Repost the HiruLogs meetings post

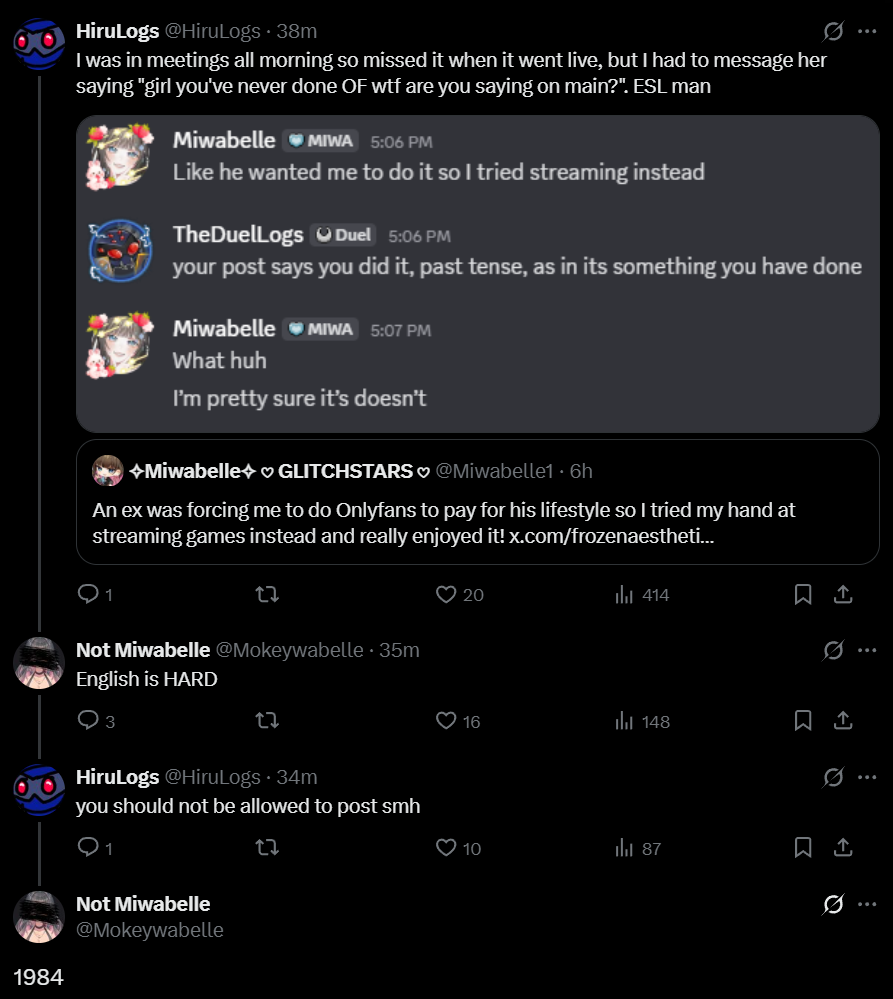pyautogui.click(x=266, y=595)
